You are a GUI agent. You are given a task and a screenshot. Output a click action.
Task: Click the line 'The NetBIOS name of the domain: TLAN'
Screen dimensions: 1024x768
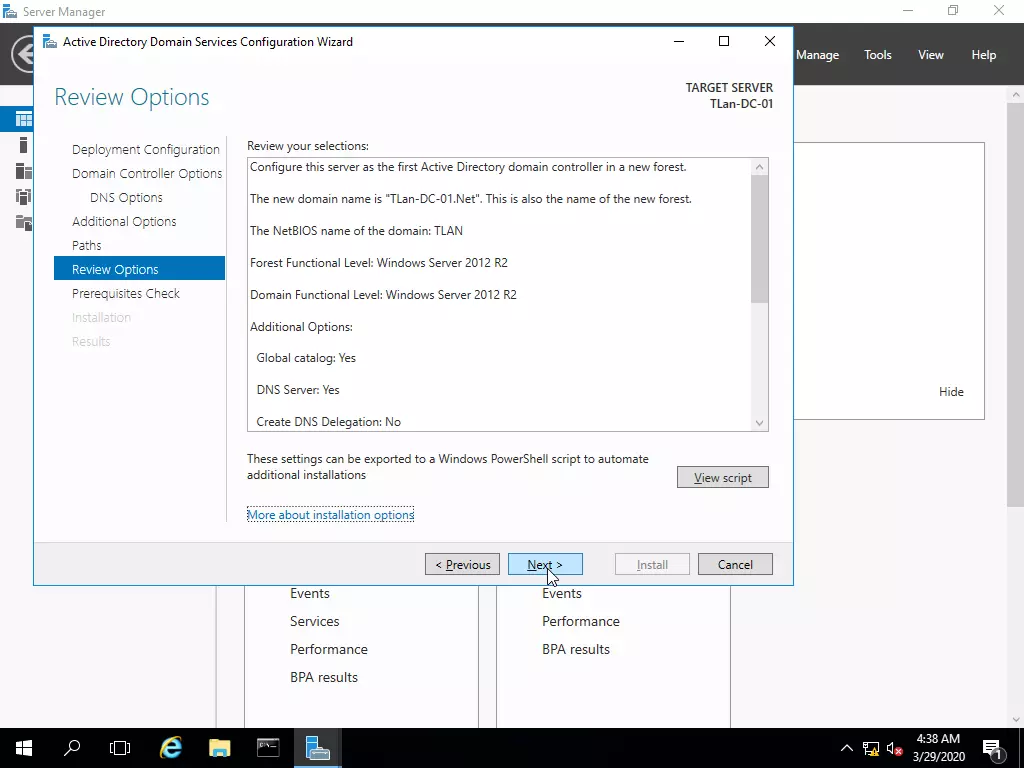pos(356,231)
